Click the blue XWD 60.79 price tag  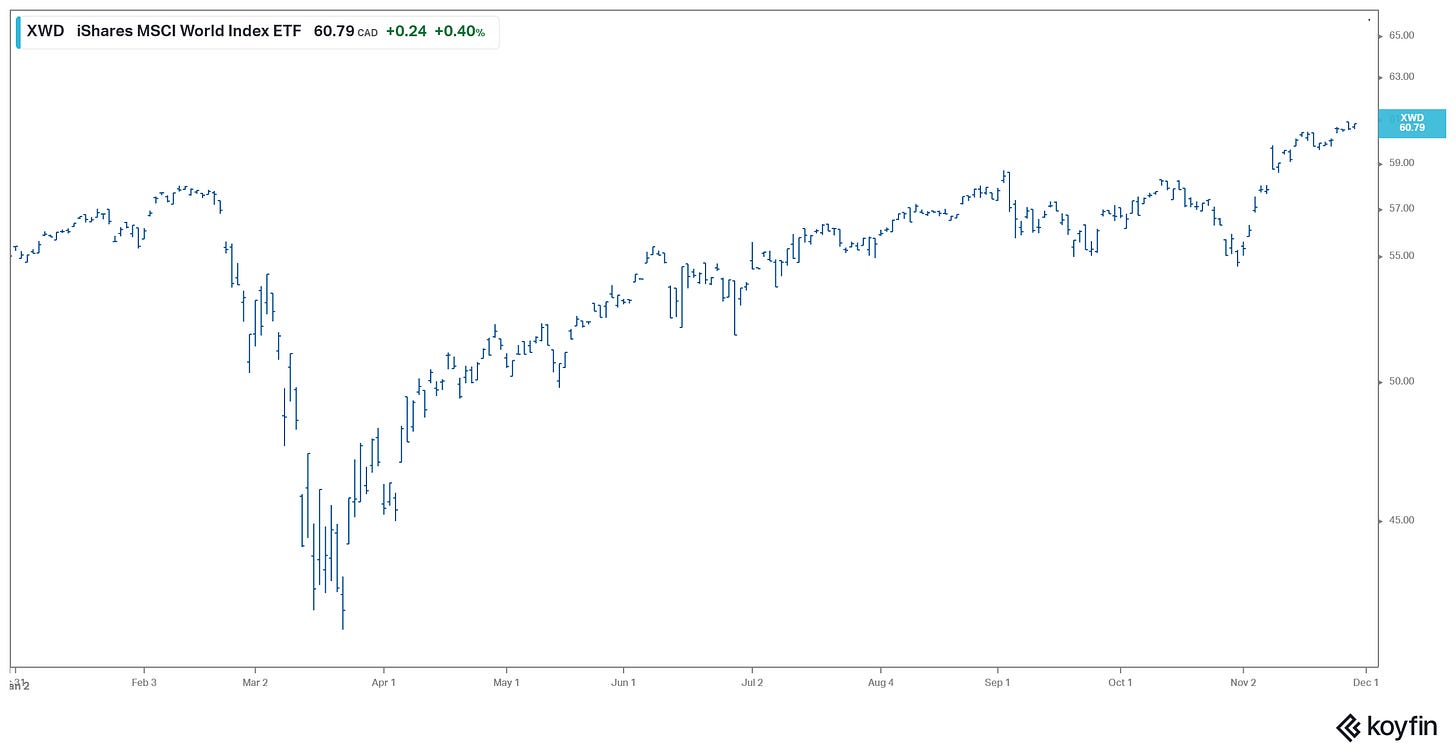(x=1411, y=123)
